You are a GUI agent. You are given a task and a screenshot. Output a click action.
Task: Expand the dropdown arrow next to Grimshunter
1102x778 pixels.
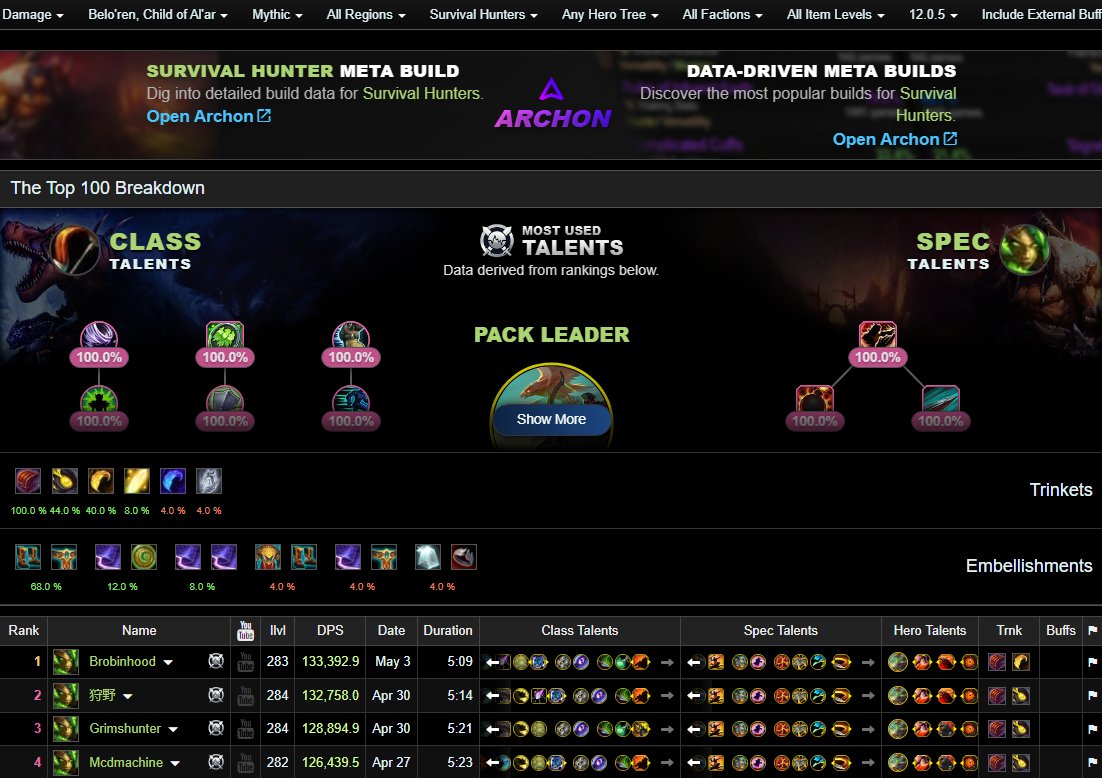173,730
